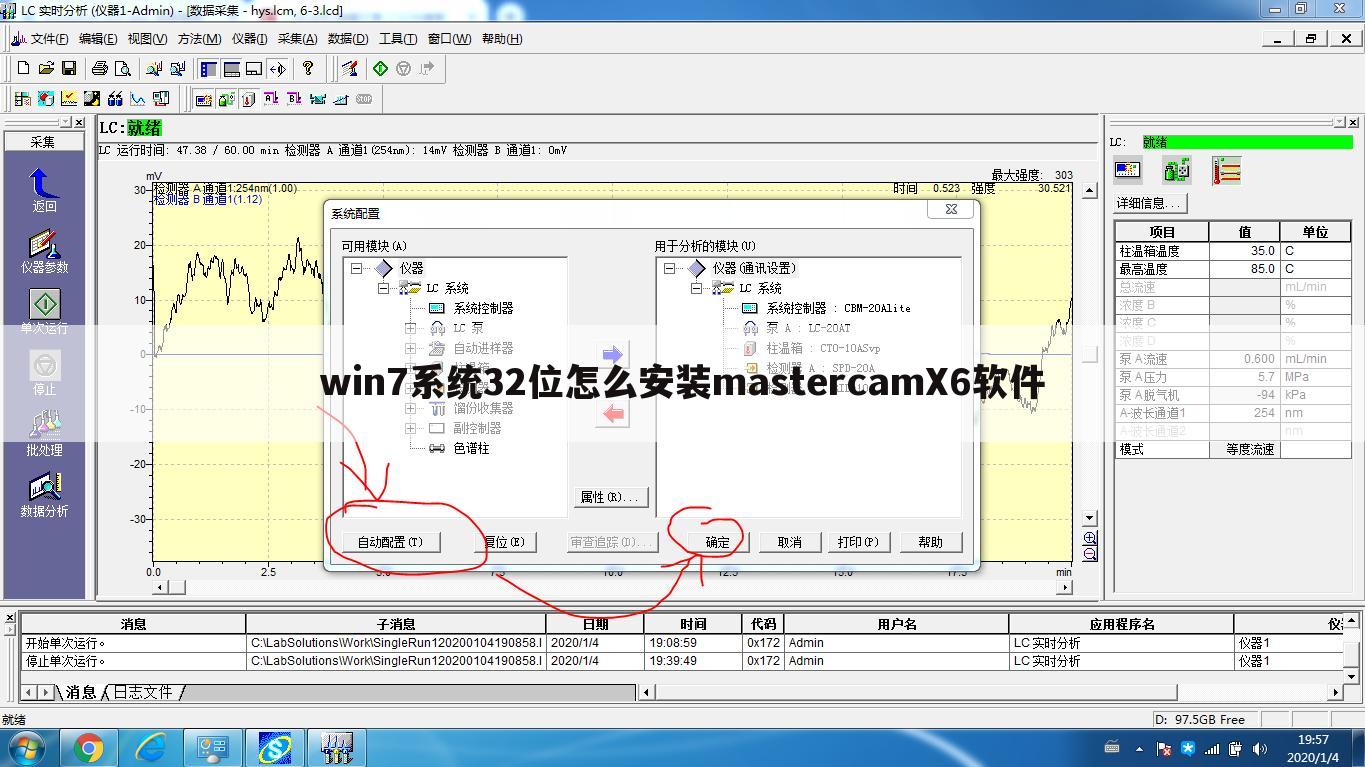The width and height of the screenshot is (1365, 767).
Task: Collapse the LC 系统 node under 可用模块
Action: 384,288
